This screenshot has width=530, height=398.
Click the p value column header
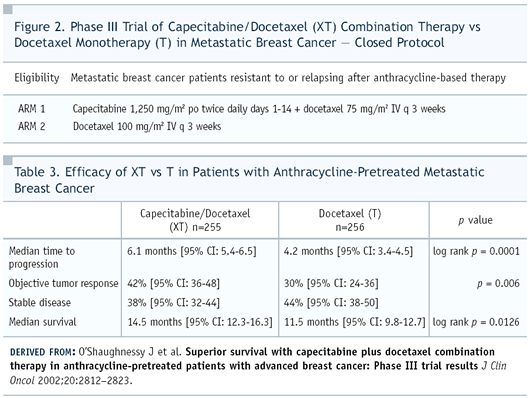pyautogui.click(x=476, y=220)
